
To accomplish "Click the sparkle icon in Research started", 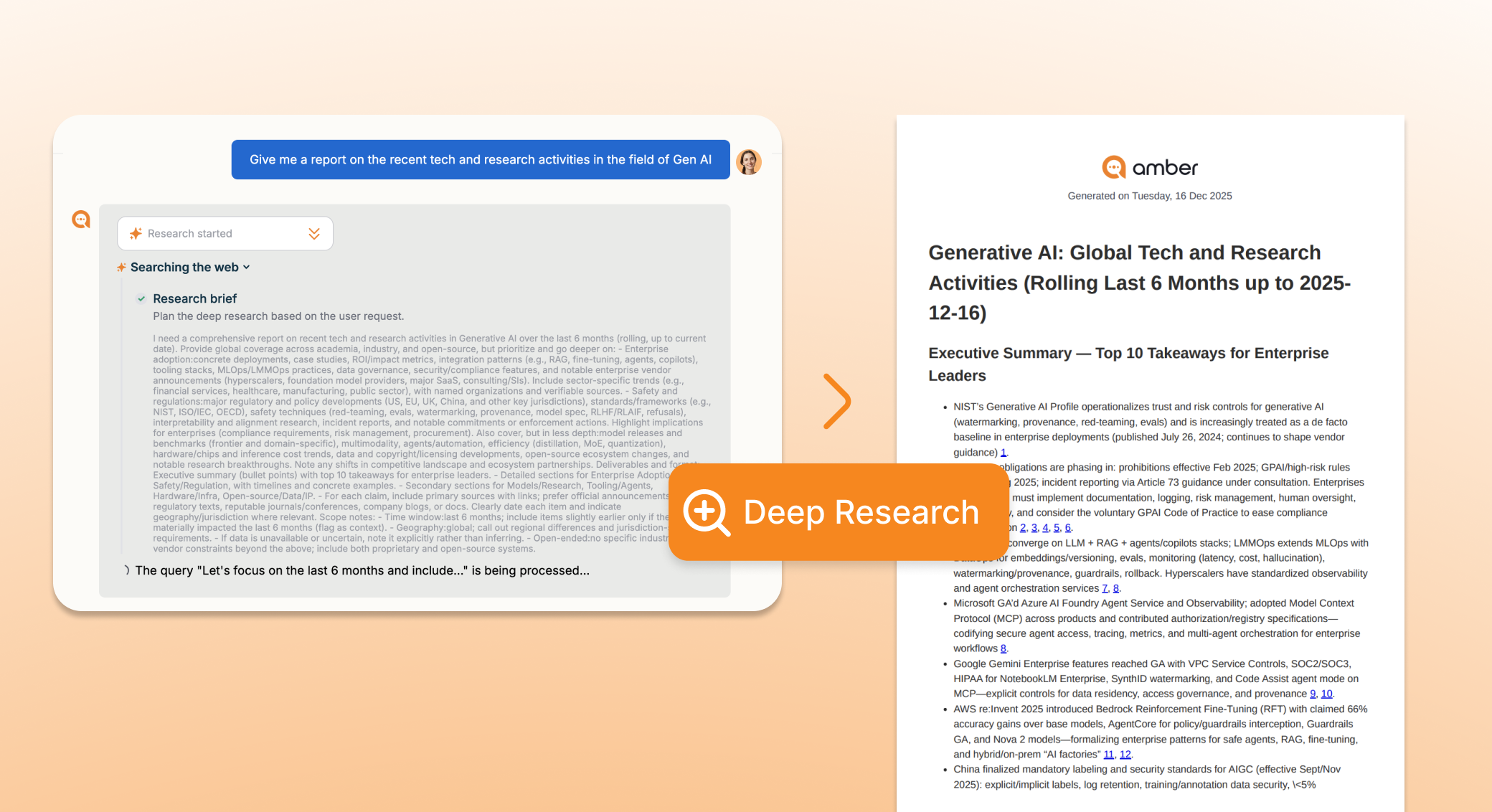I will click(136, 234).
